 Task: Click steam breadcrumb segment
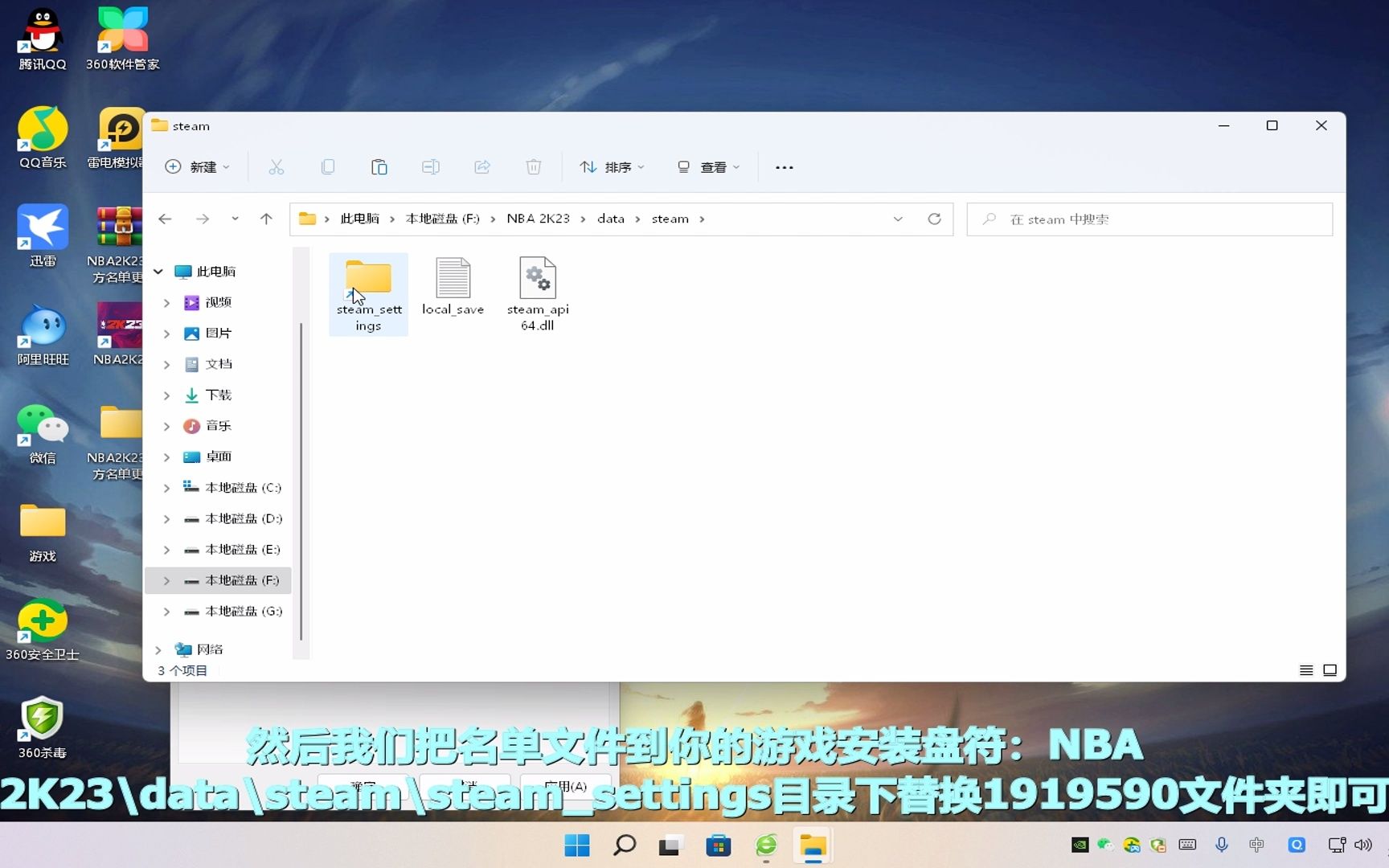pos(670,219)
